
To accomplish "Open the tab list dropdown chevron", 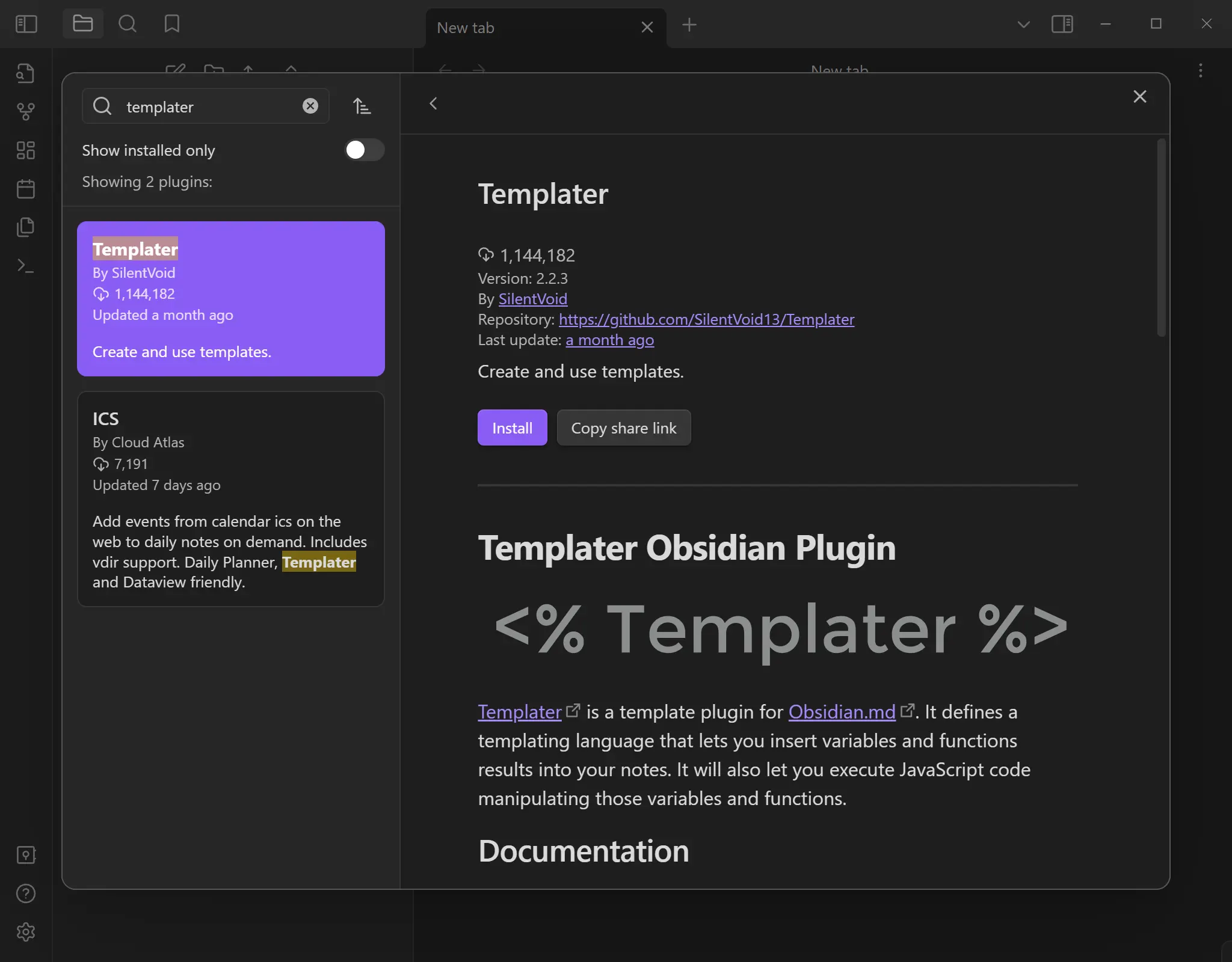I will pos(1023,24).
